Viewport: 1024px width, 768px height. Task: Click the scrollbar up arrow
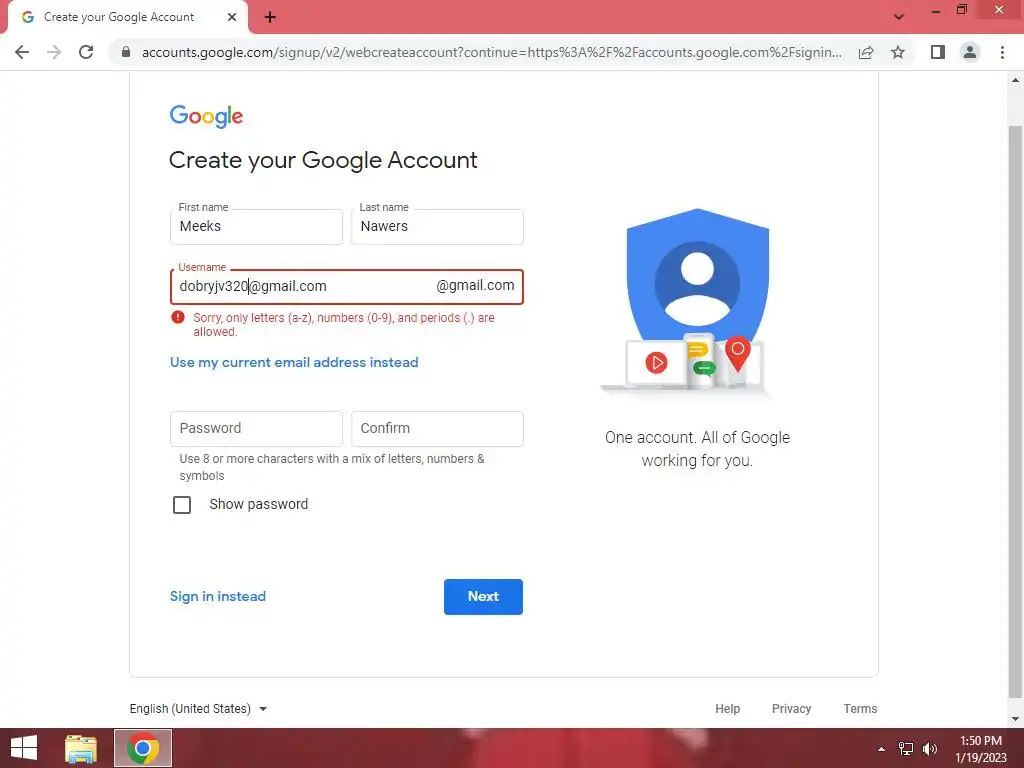pos(1015,80)
